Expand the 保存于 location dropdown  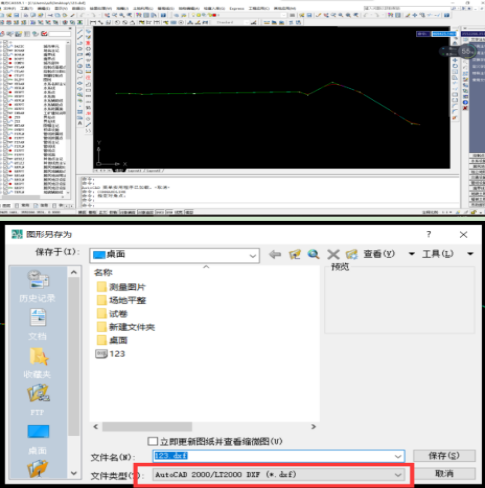[253, 256]
